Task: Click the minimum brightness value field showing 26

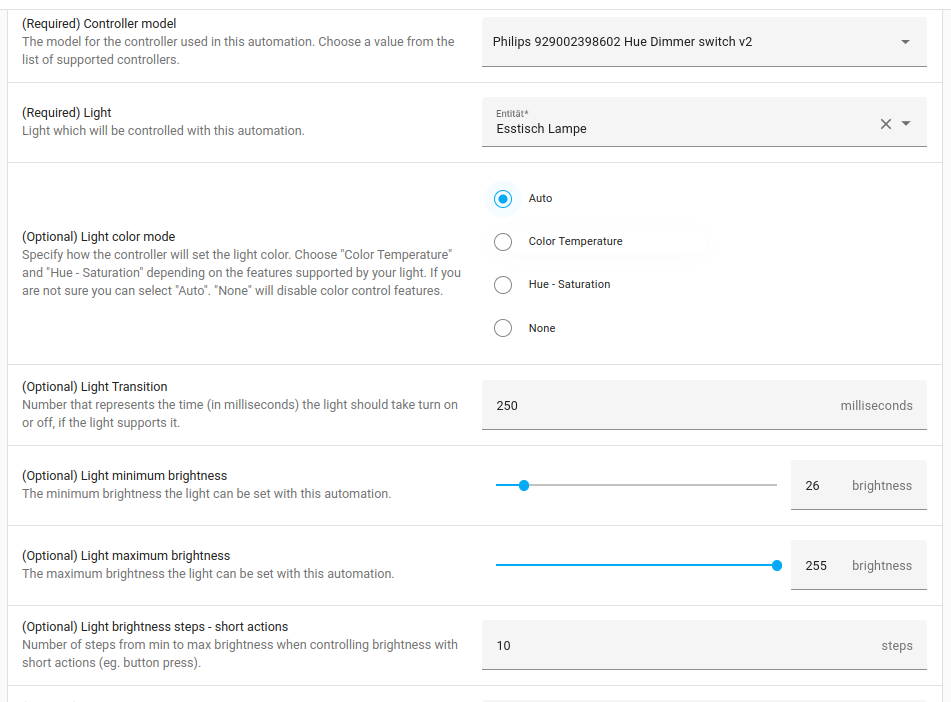Action: 813,486
